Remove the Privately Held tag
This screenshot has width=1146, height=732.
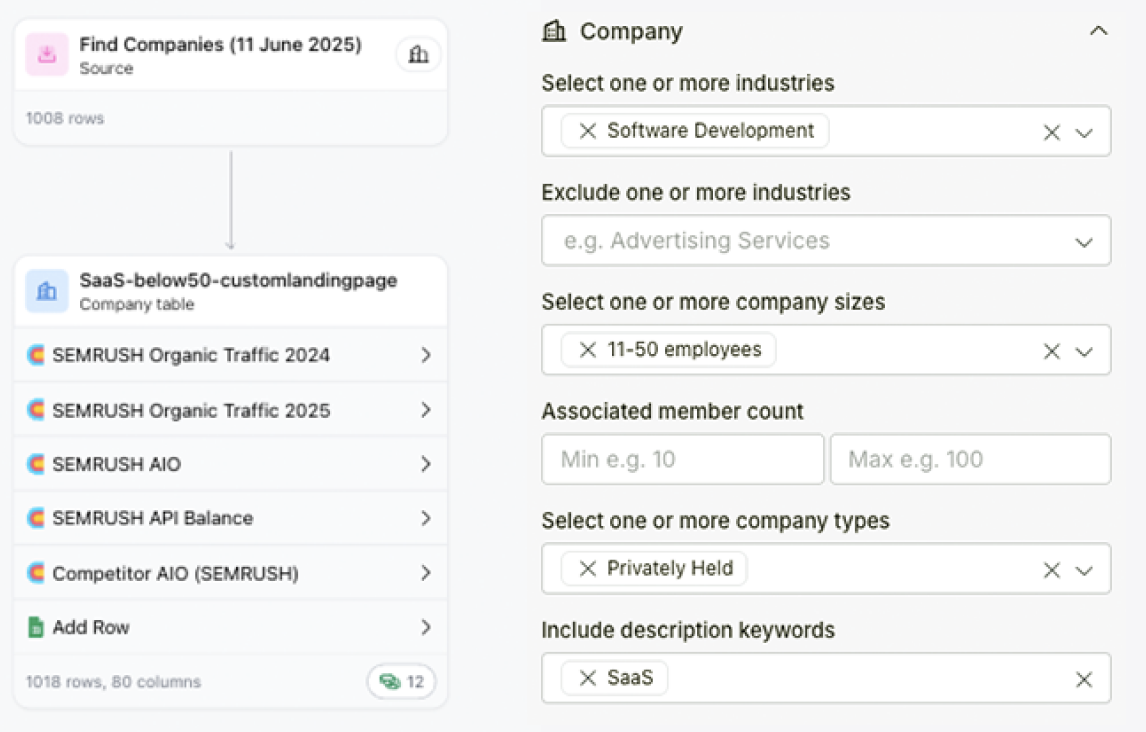[588, 568]
